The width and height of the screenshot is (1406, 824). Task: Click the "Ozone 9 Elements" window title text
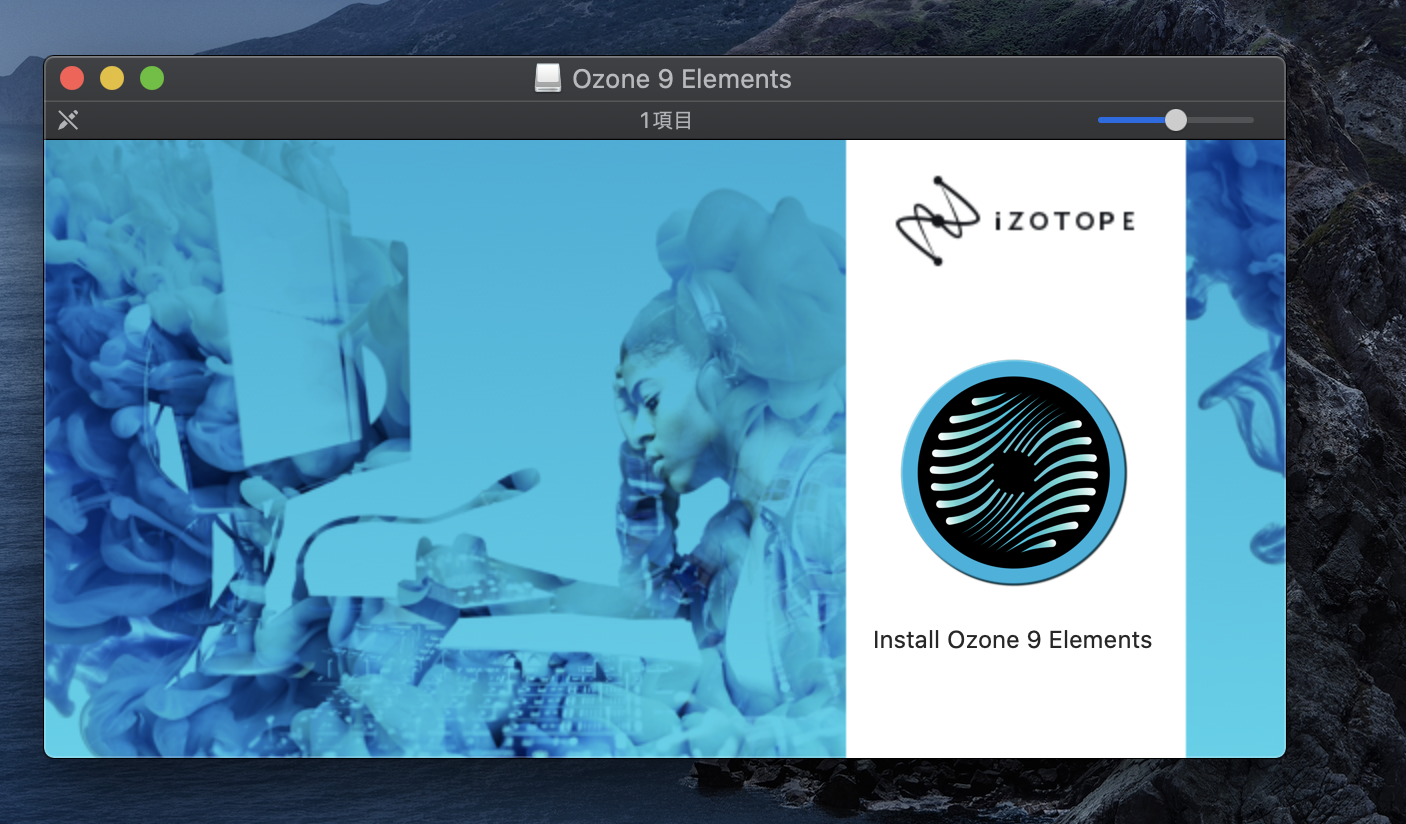pyautogui.click(x=682, y=79)
